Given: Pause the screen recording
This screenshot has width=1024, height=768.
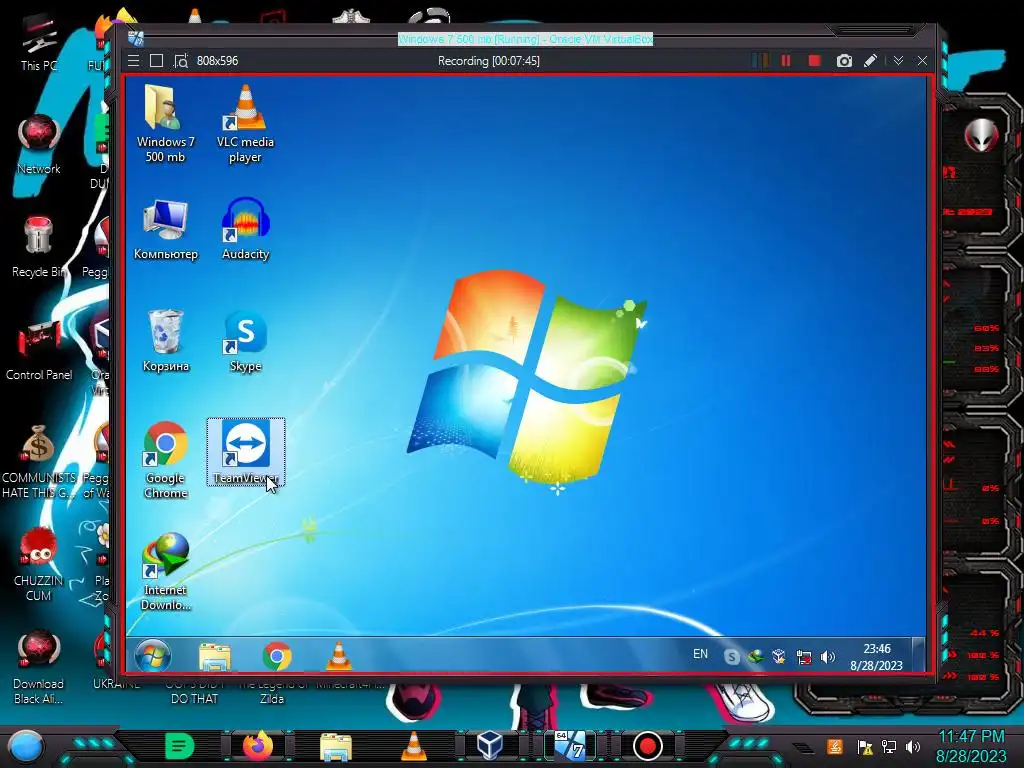Looking at the screenshot, I should click(786, 61).
